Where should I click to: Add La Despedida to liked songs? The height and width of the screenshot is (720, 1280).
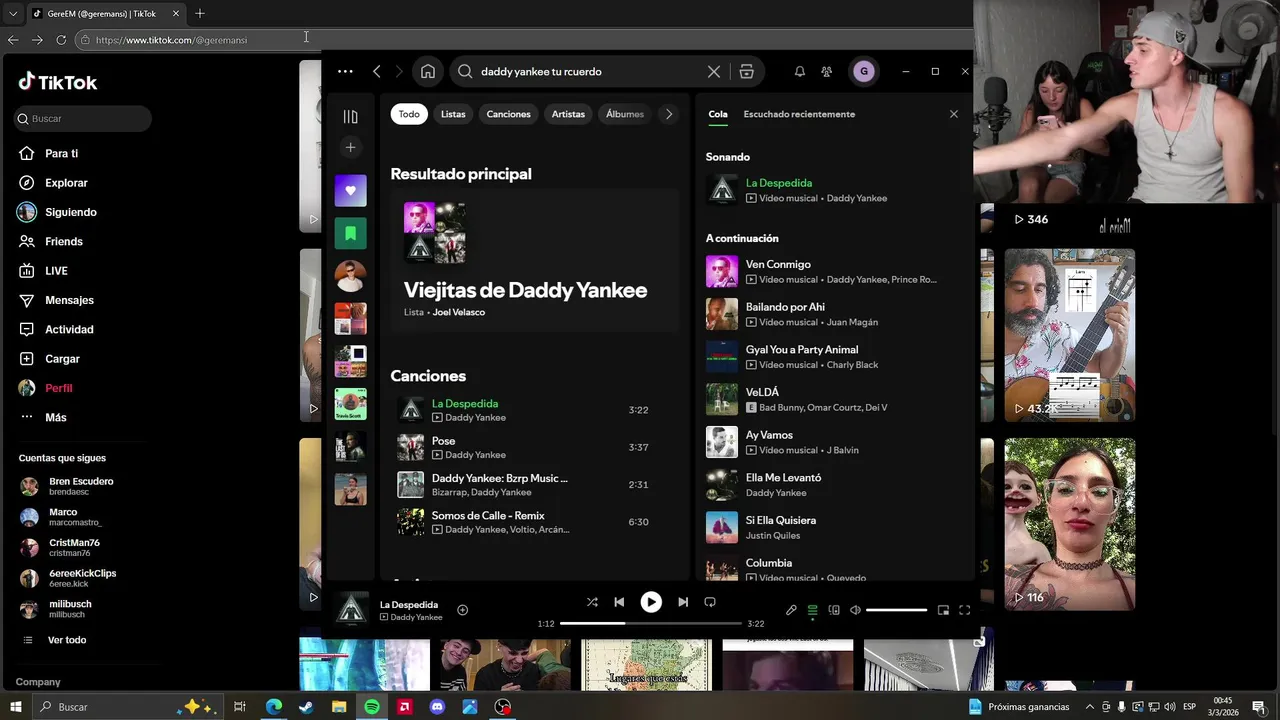click(x=462, y=610)
